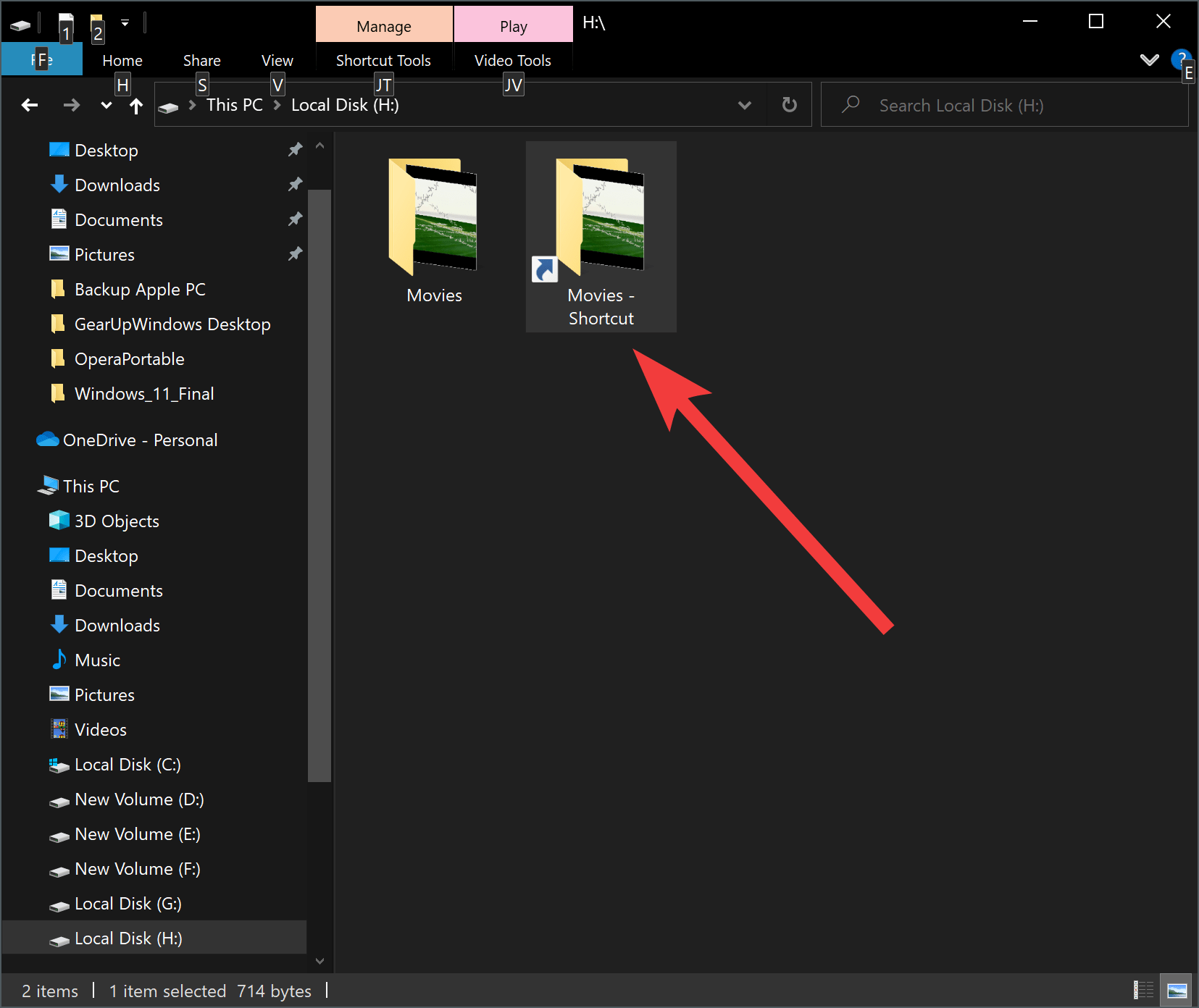
Task: Click the Search magnifier icon
Action: pyautogui.click(x=850, y=104)
